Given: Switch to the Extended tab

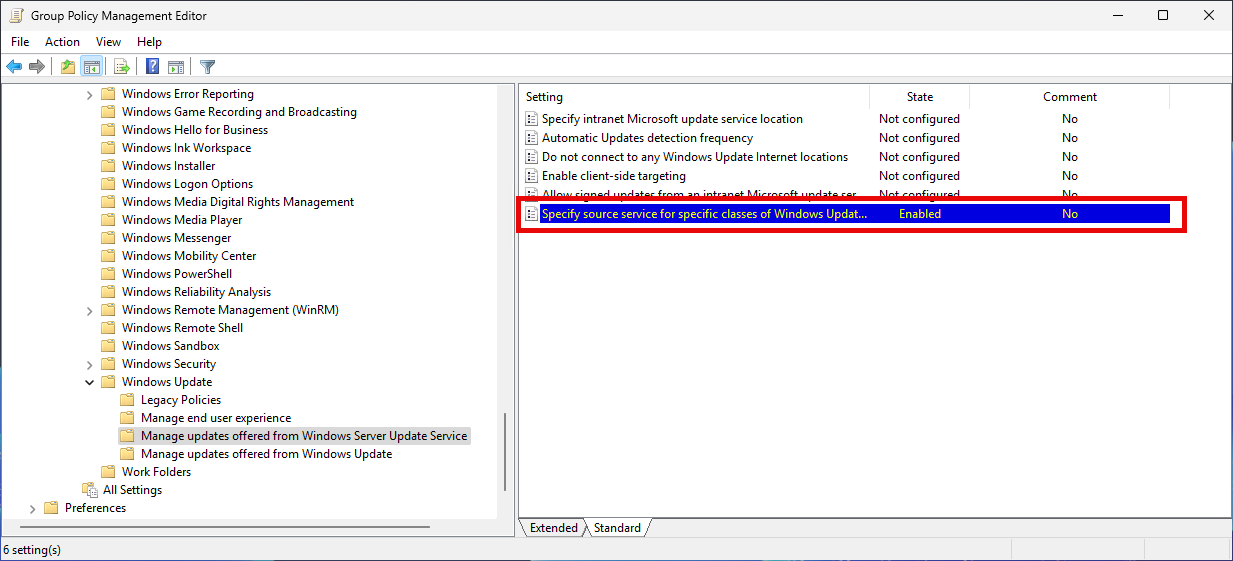Looking at the screenshot, I should pos(554,528).
